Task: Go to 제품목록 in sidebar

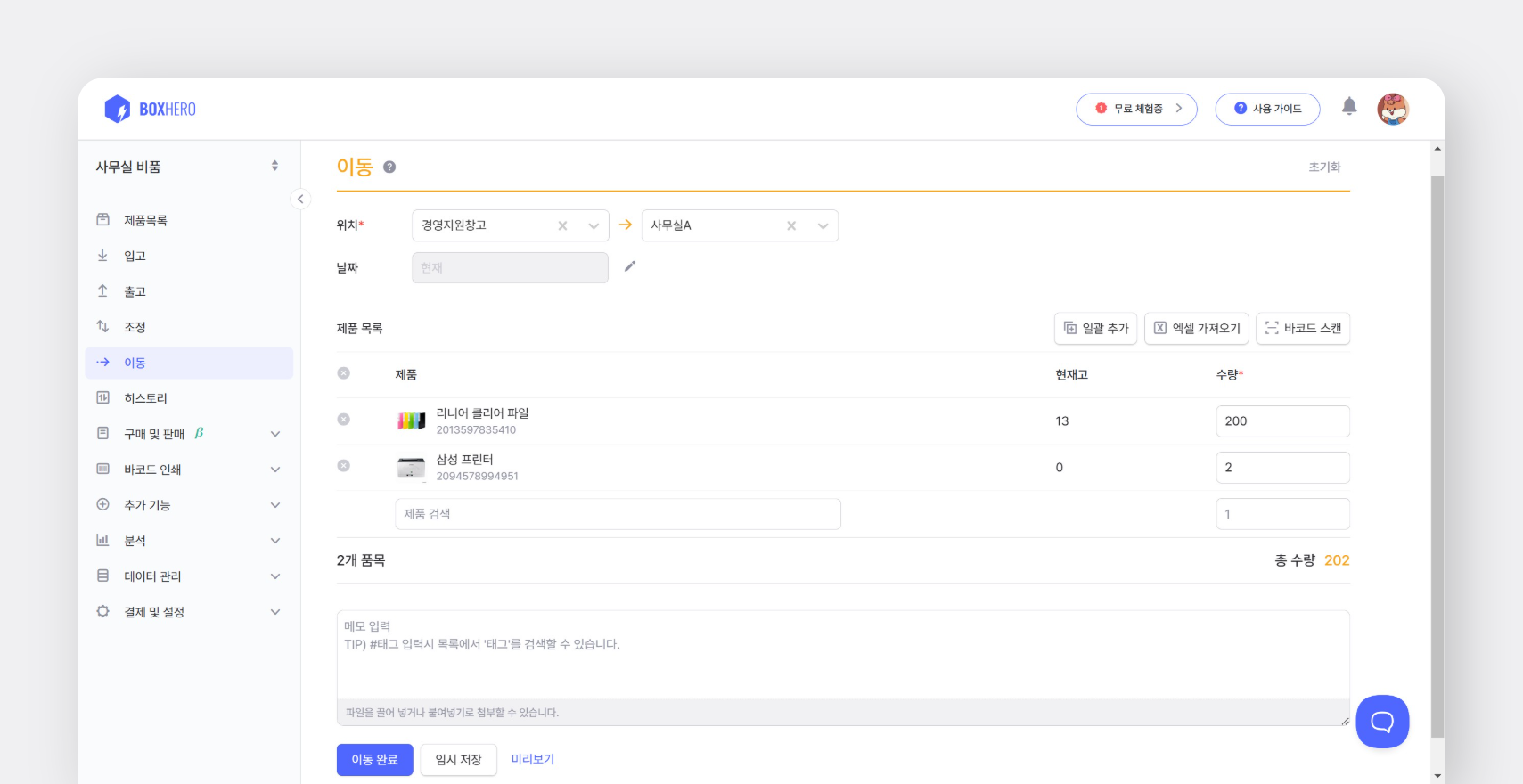Action: (x=145, y=220)
